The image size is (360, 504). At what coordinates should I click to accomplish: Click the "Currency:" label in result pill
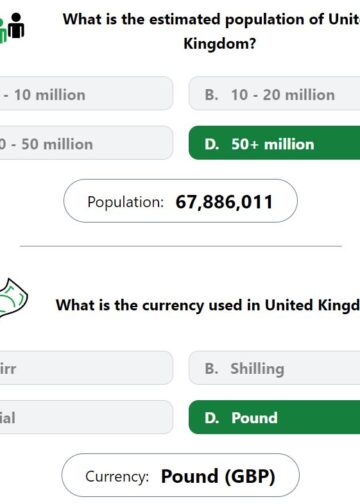coord(117,477)
